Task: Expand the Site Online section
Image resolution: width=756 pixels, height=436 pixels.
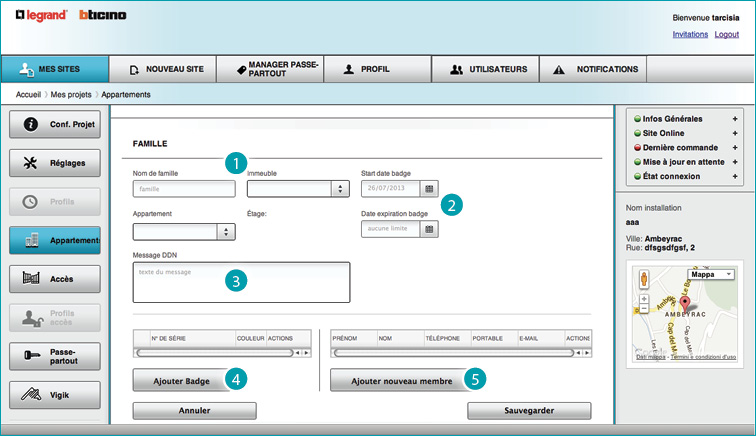Action: point(735,133)
